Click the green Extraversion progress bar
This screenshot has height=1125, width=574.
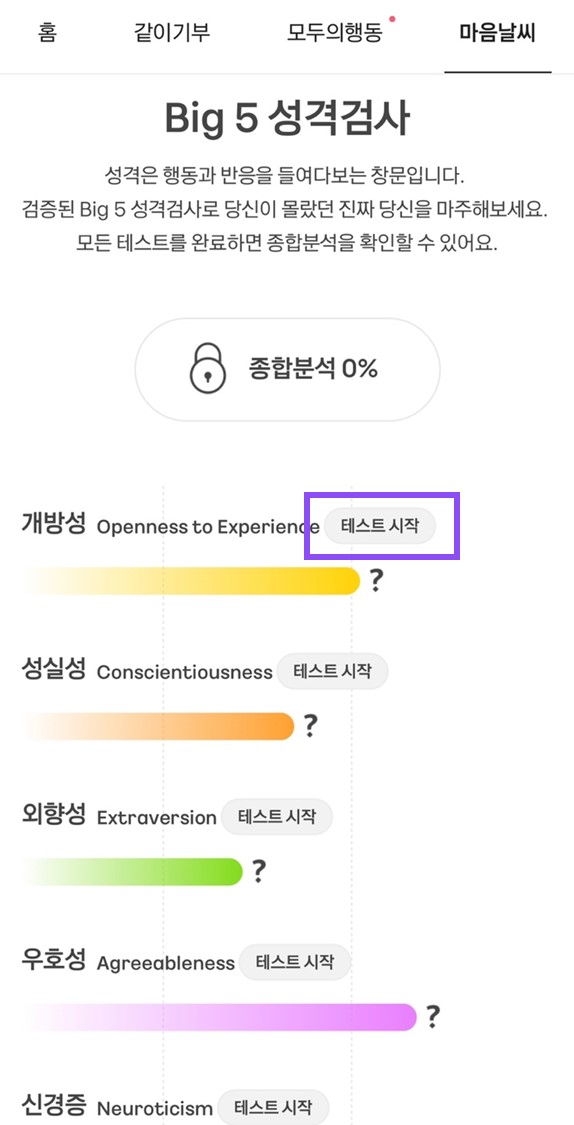pyautogui.click(x=133, y=872)
